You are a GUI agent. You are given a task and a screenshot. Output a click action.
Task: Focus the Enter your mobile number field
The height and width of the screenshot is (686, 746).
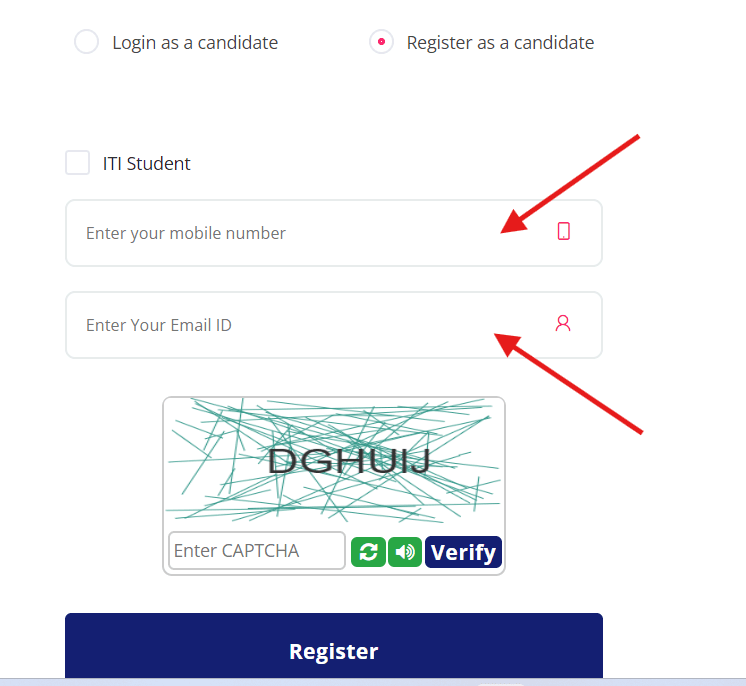click(334, 233)
